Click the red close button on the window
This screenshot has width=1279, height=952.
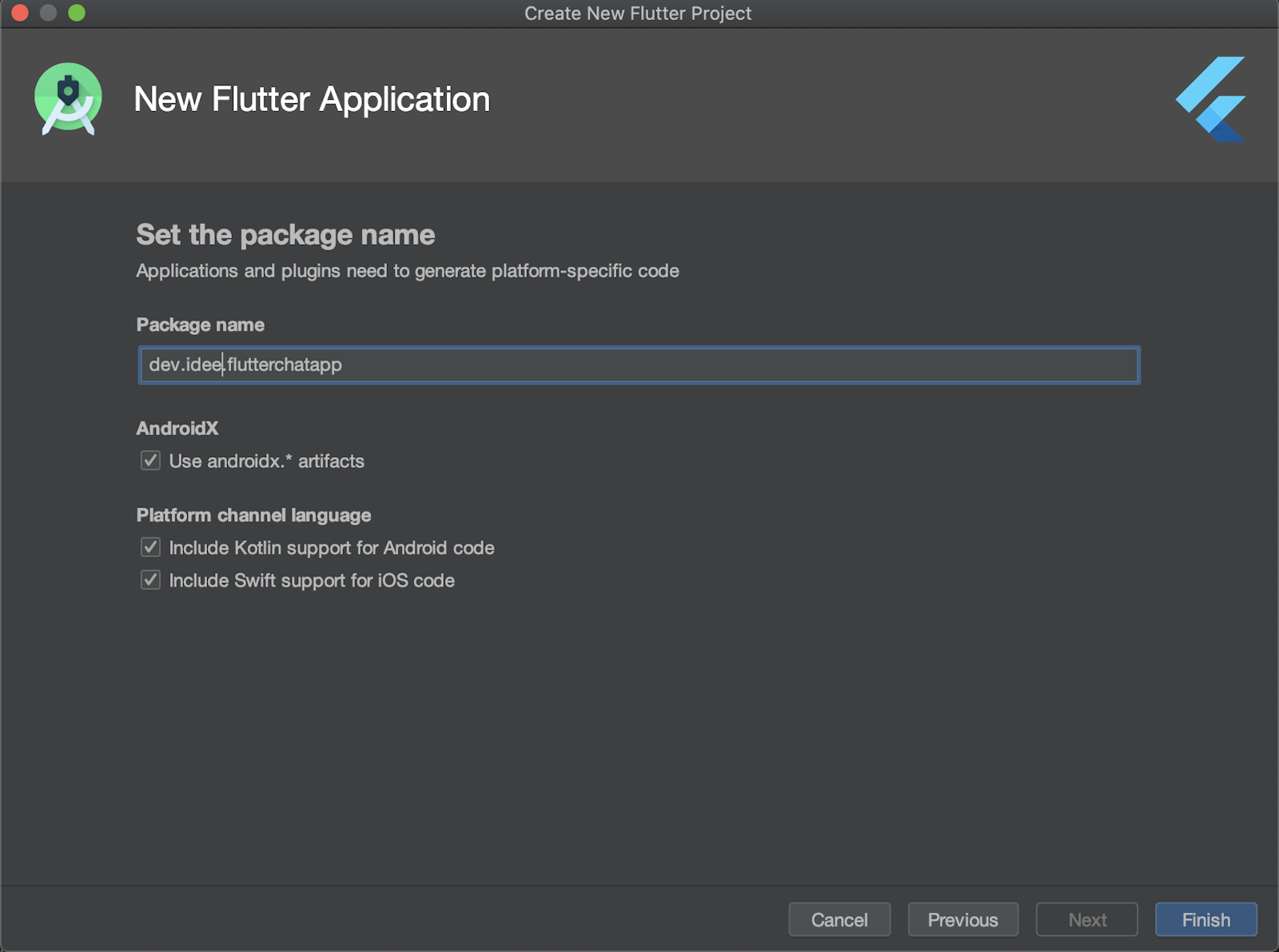pyautogui.click(x=22, y=13)
